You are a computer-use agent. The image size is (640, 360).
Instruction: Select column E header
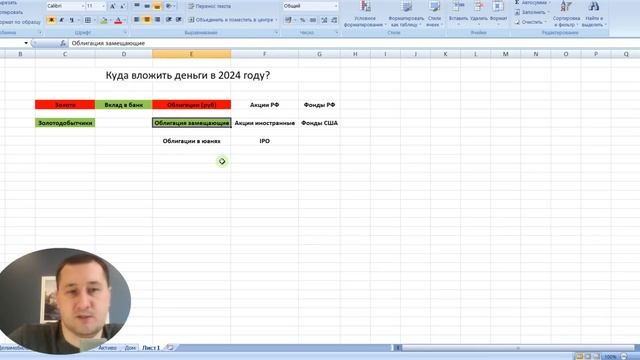(x=191, y=54)
